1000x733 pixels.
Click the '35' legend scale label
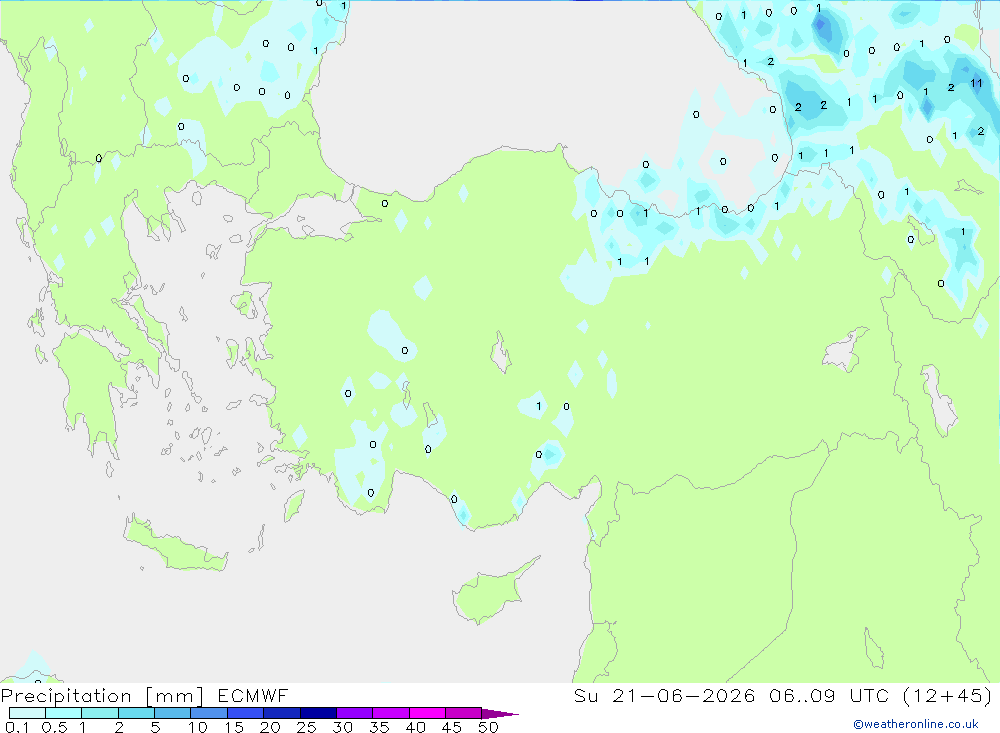click(379, 727)
